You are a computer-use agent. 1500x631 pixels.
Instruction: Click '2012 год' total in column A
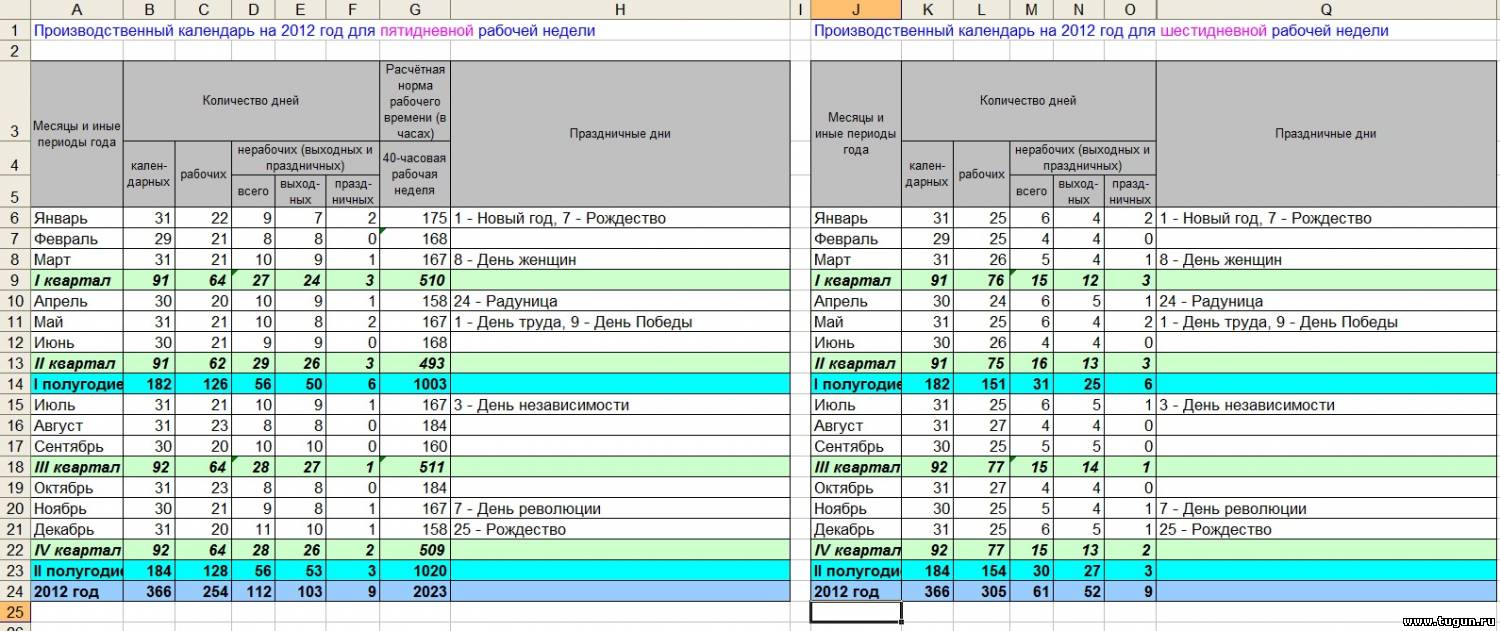(x=77, y=591)
